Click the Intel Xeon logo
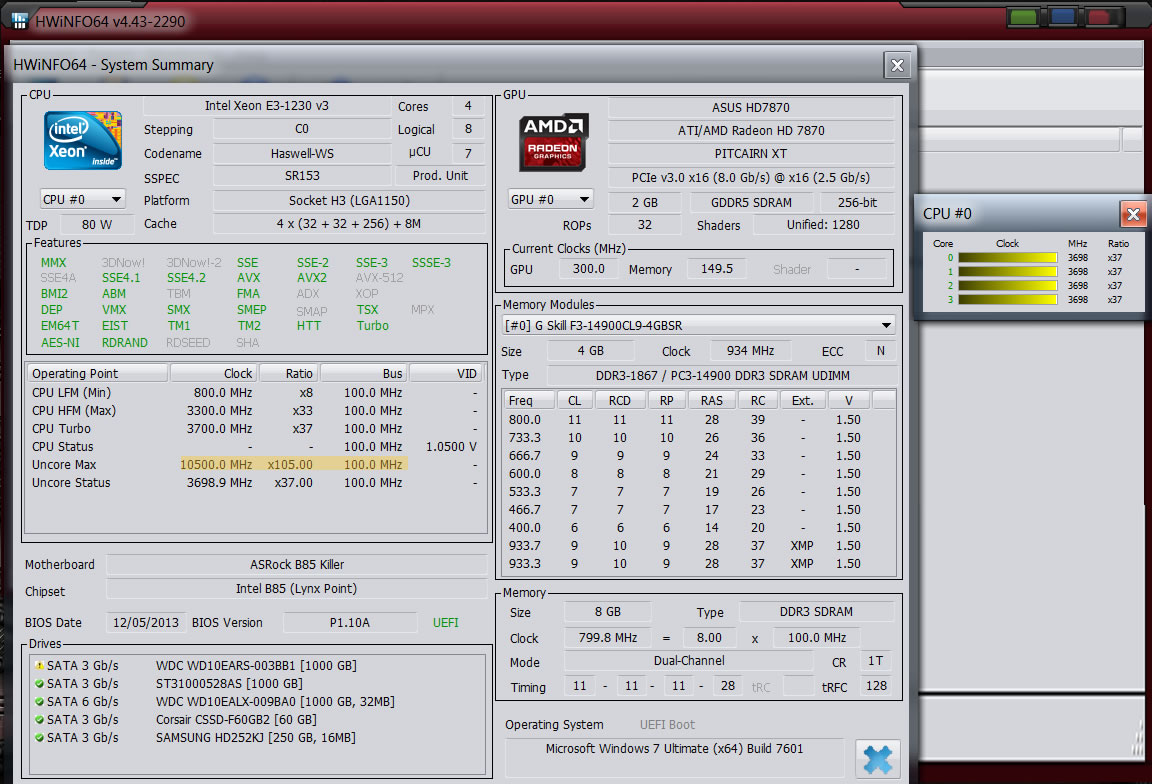 tap(82, 140)
